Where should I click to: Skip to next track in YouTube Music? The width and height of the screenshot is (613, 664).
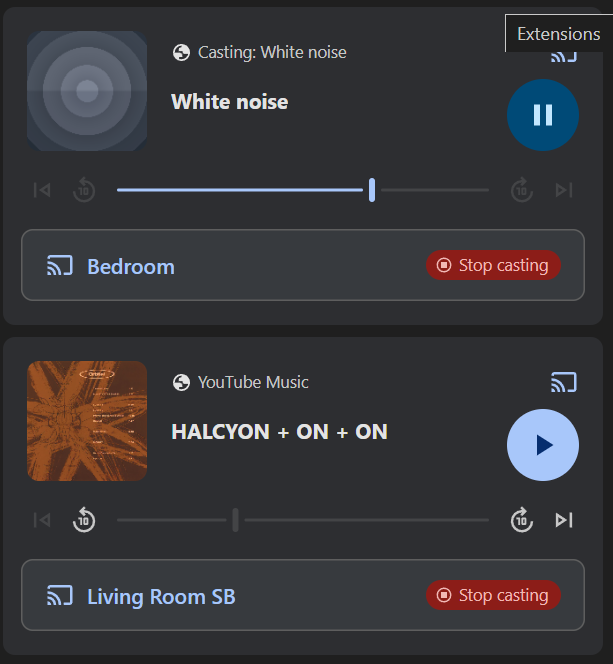pyautogui.click(x=564, y=520)
